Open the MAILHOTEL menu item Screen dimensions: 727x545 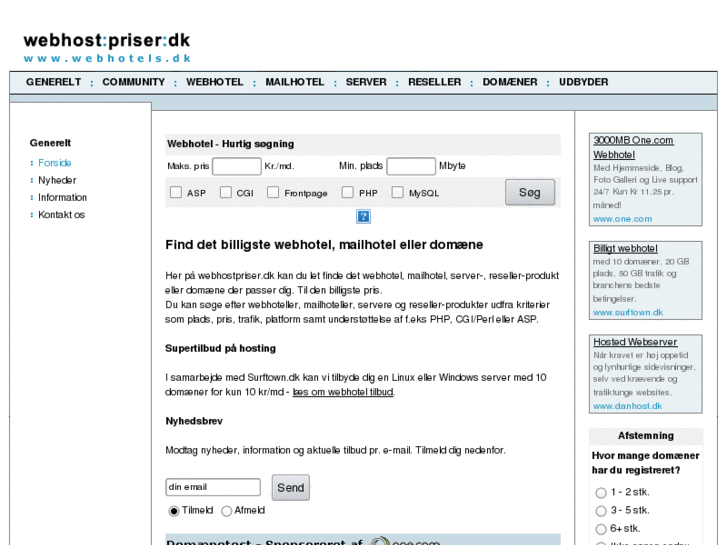click(294, 82)
